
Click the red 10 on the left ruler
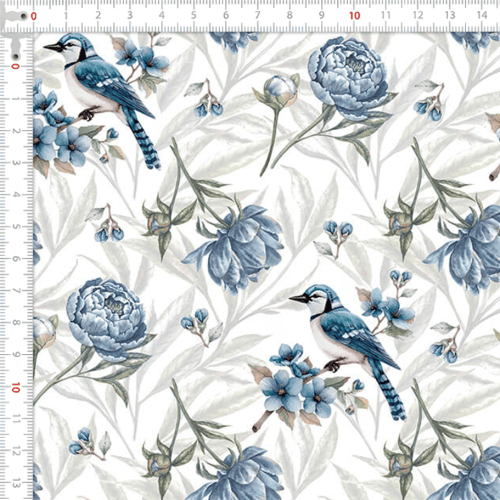point(15,388)
